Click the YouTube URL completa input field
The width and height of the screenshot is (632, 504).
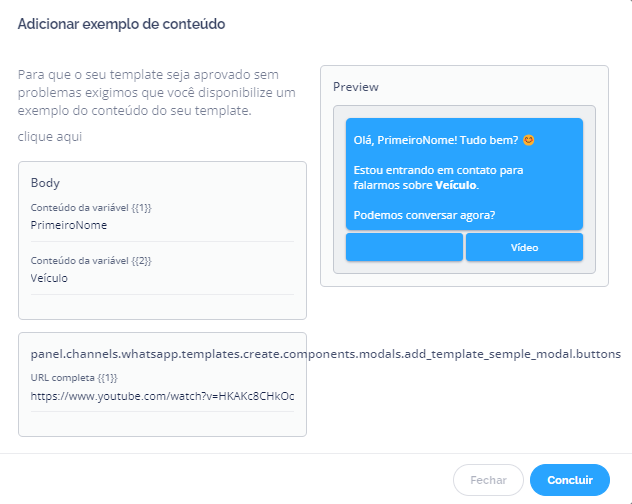click(161, 396)
